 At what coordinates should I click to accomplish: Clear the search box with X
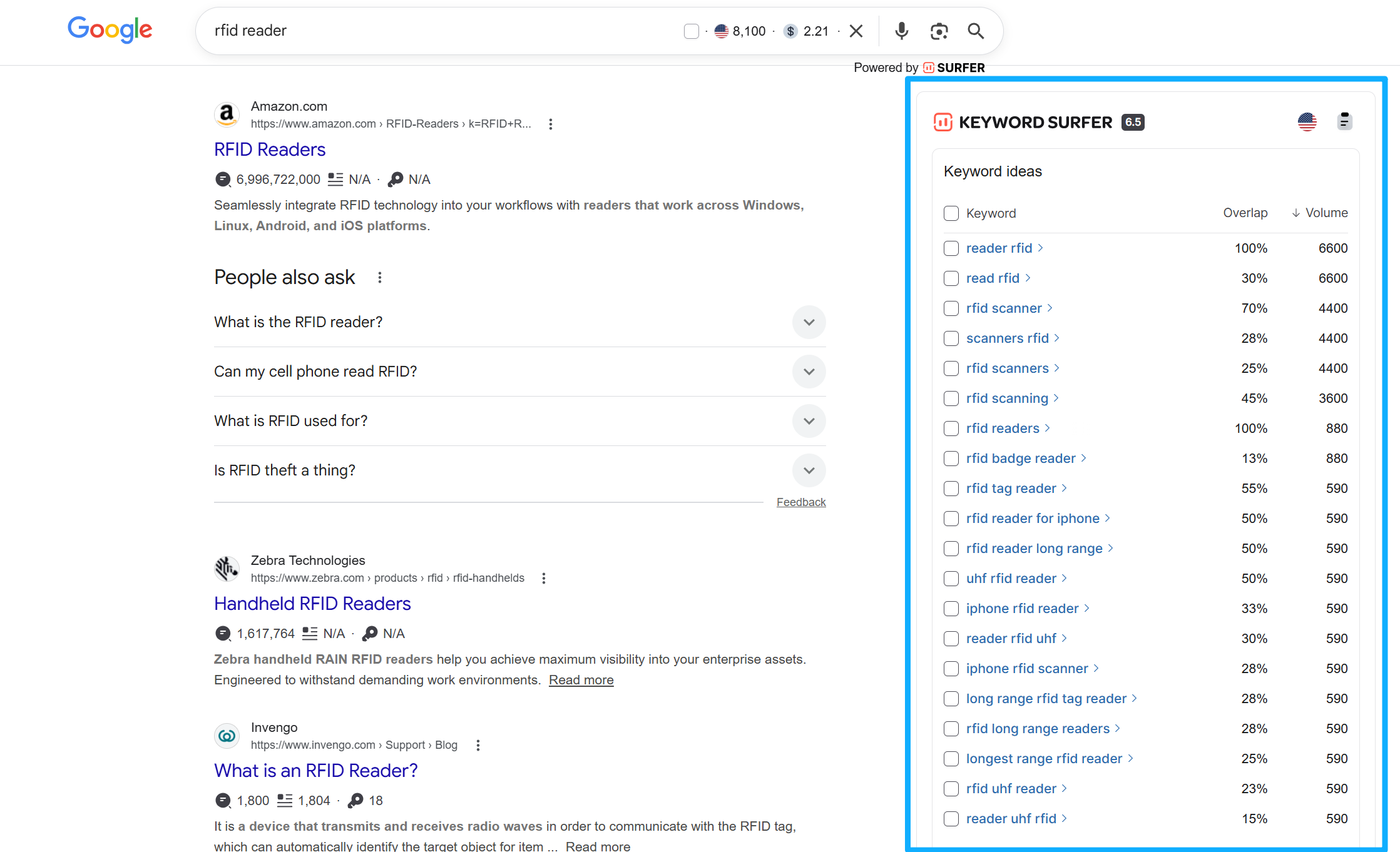856,31
